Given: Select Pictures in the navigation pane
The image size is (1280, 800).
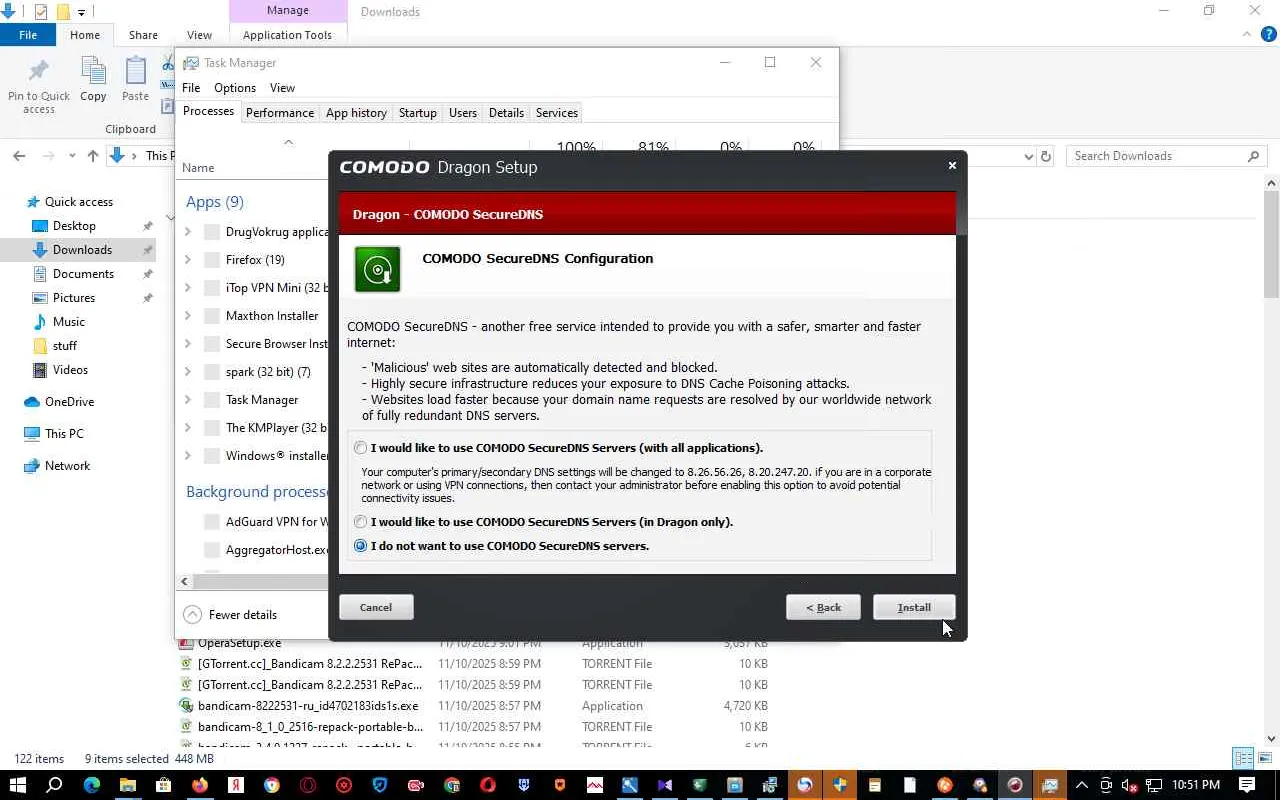Looking at the screenshot, I should coord(74,298).
